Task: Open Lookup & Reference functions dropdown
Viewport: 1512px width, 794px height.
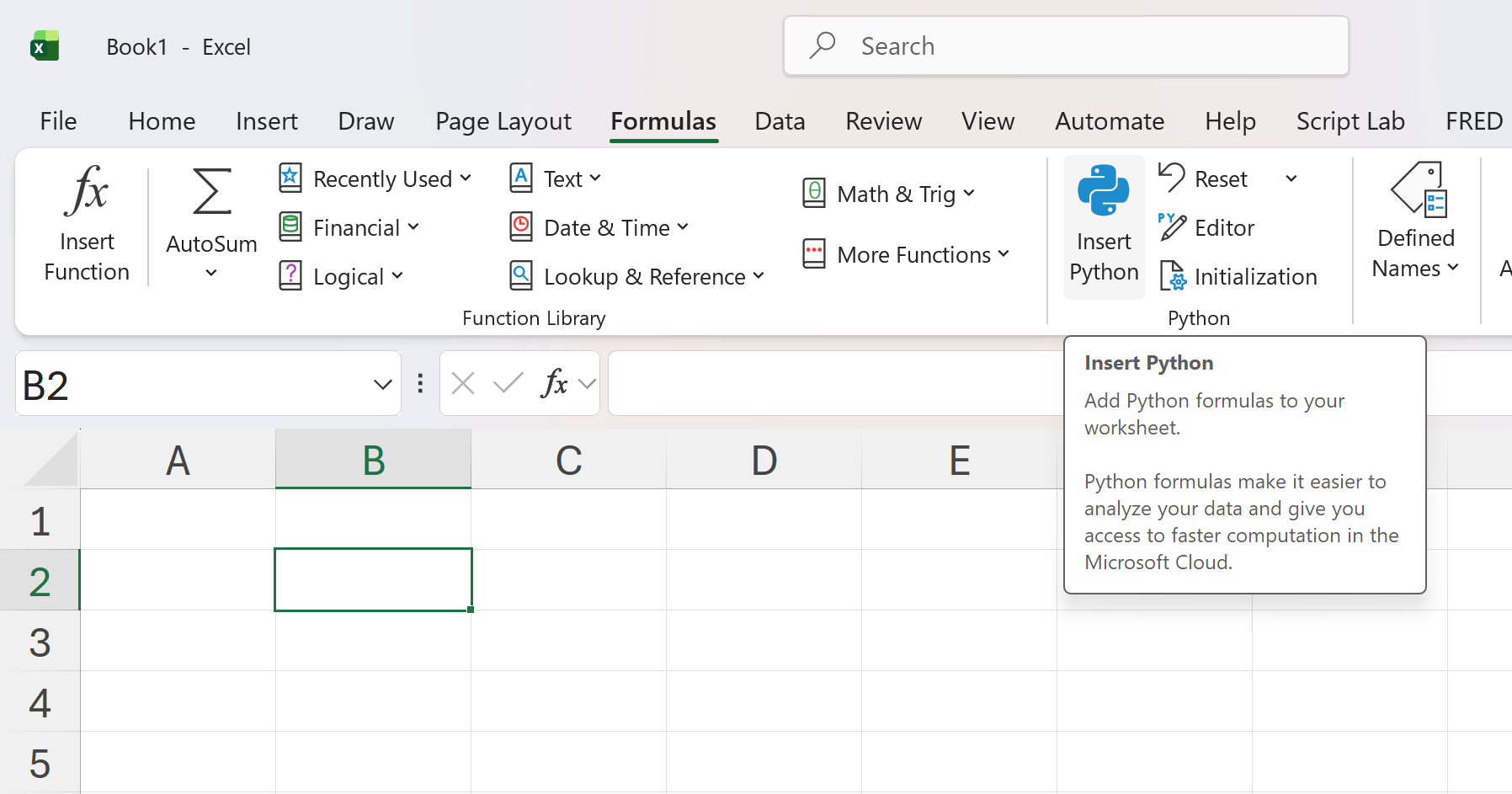Action: tap(636, 276)
